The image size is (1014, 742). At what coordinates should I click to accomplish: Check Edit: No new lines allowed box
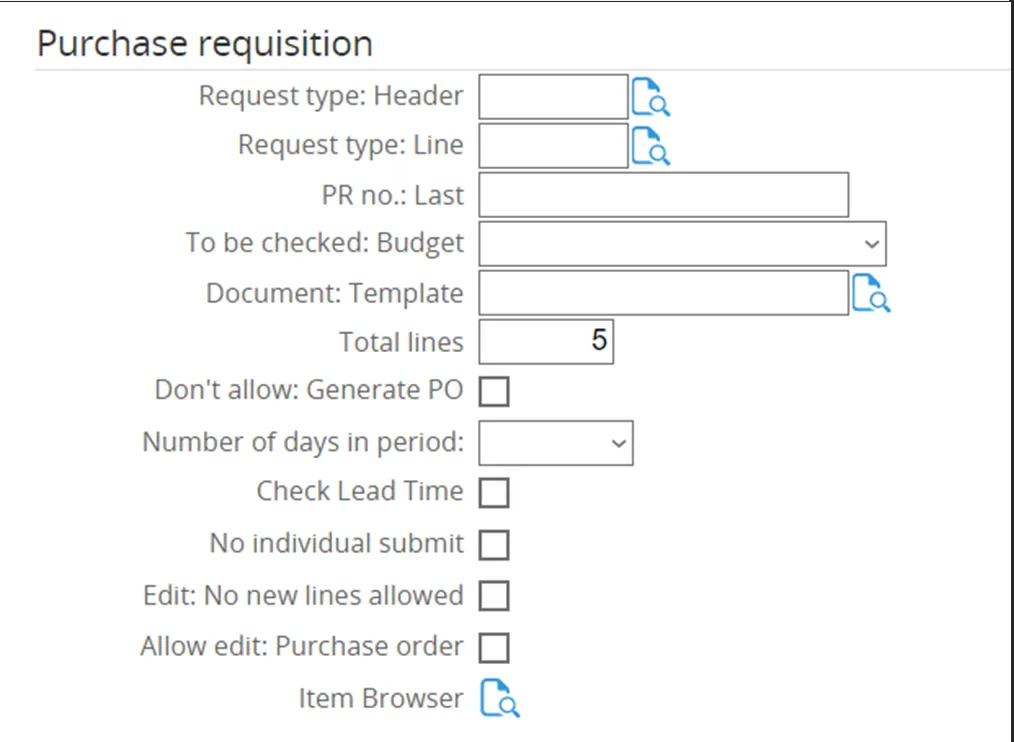pos(494,597)
